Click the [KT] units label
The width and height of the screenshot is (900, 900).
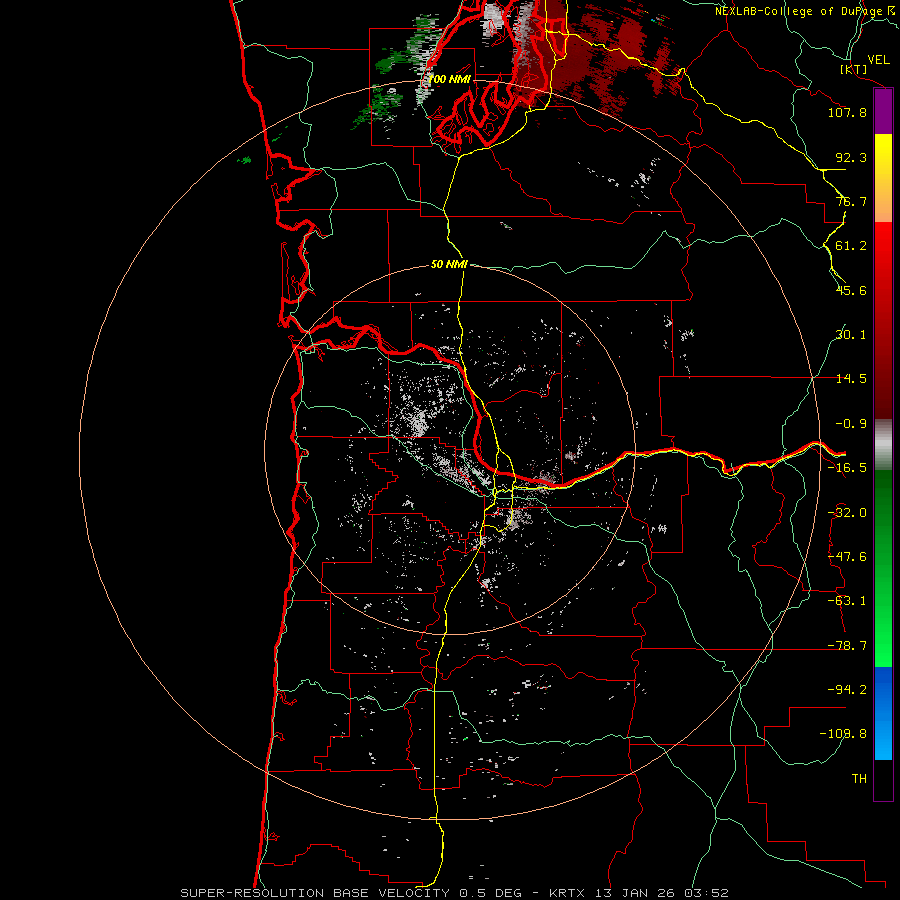(854, 69)
